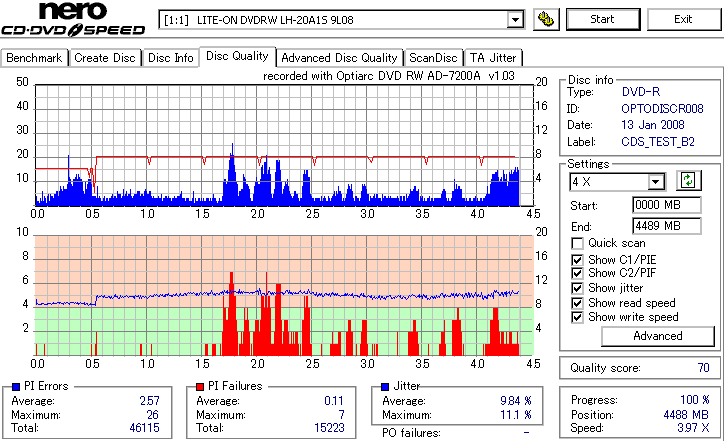The width and height of the screenshot is (724, 441).
Task: Open the TA Jitter tab
Action: [493, 58]
